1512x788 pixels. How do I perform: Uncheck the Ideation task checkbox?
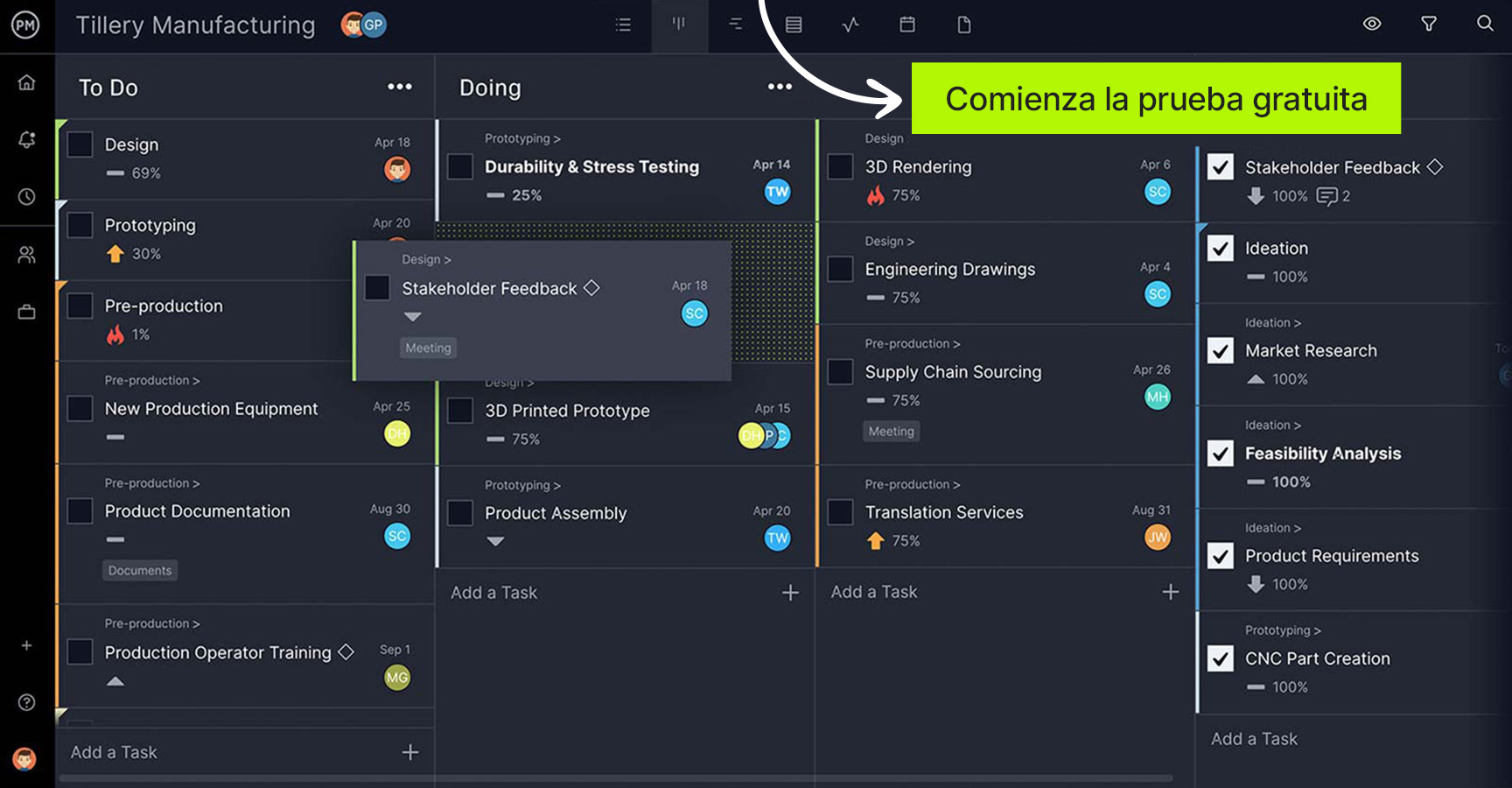click(x=1221, y=248)
